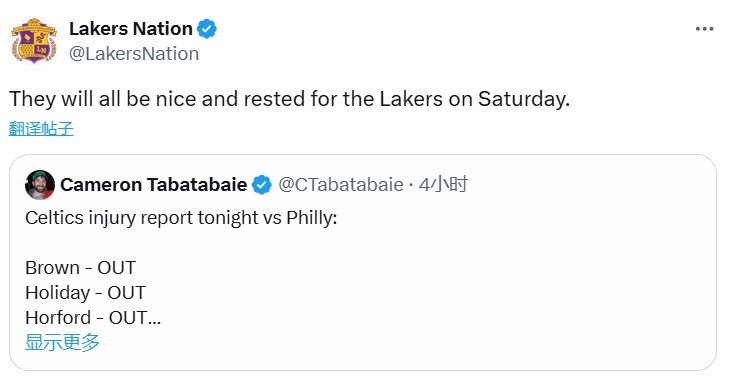Click the "They will all be nice" post text
This screenshot has width=736, height=376.
point(289,99)
